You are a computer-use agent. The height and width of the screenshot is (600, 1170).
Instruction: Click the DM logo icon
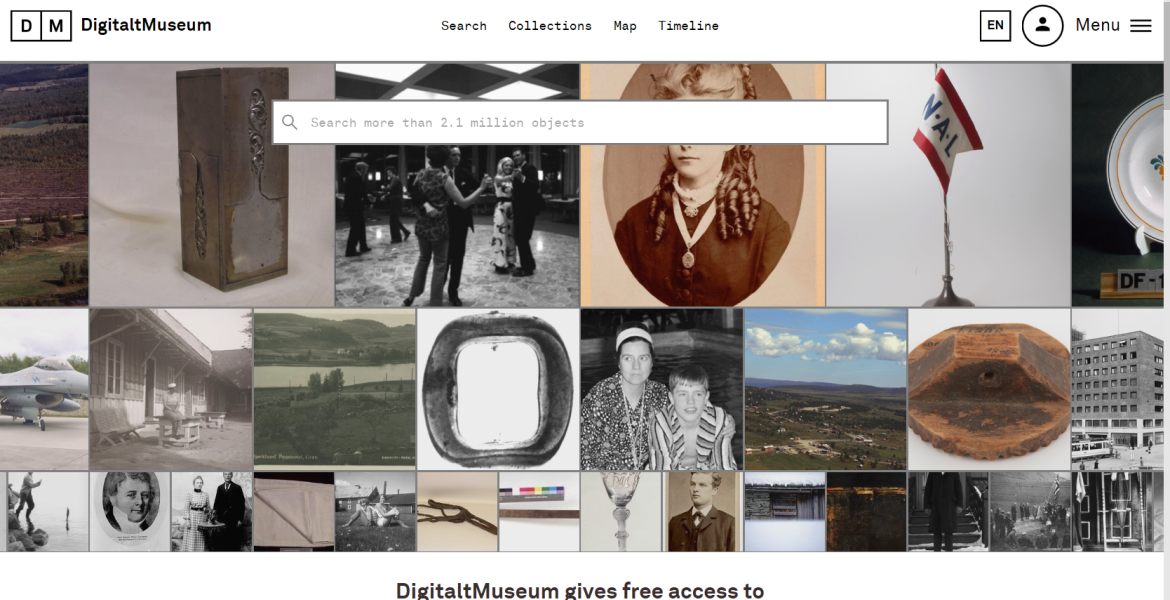pos(41,26)
